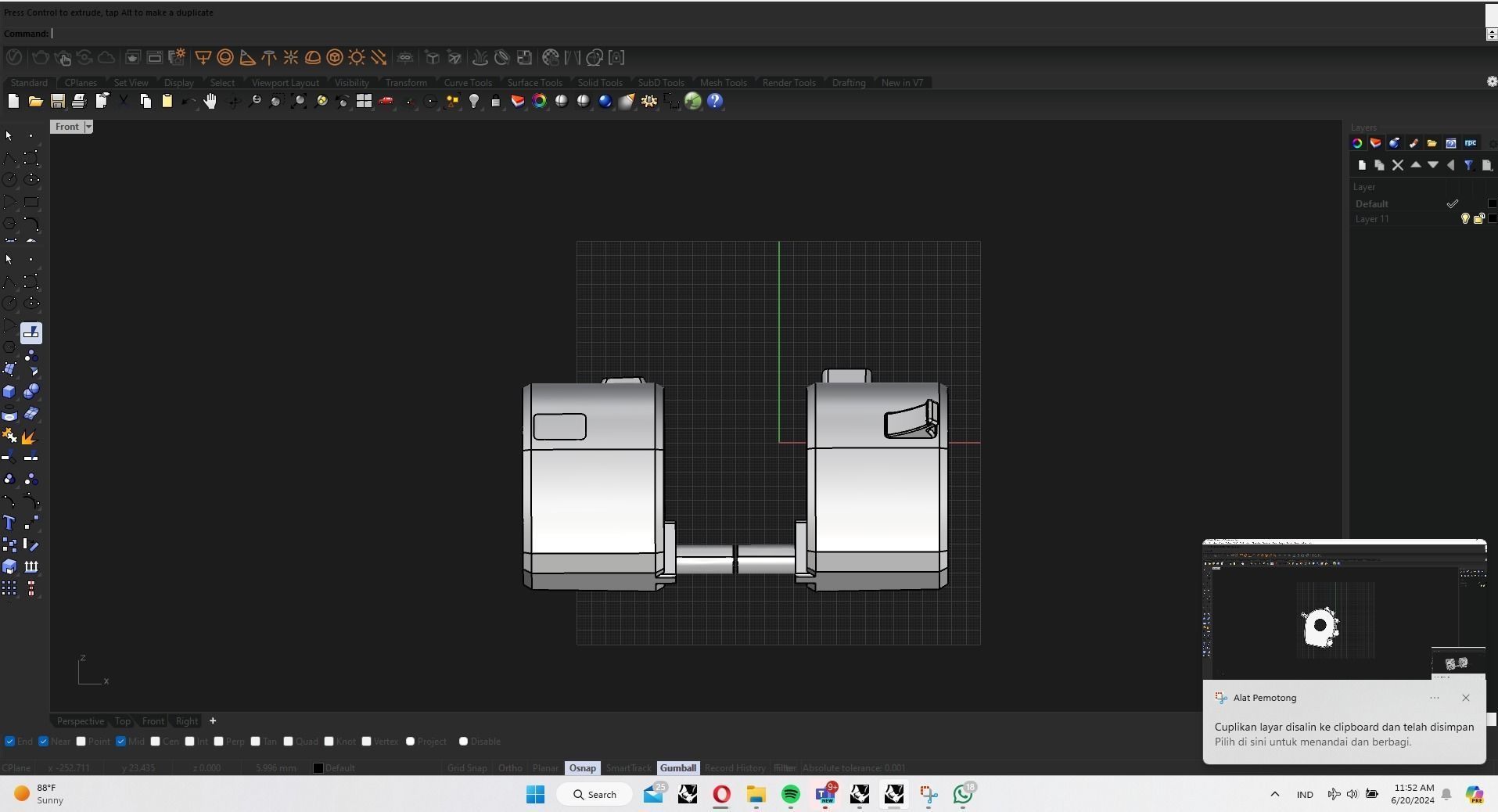Click the Save diskette icon

[x=57, y=102]
